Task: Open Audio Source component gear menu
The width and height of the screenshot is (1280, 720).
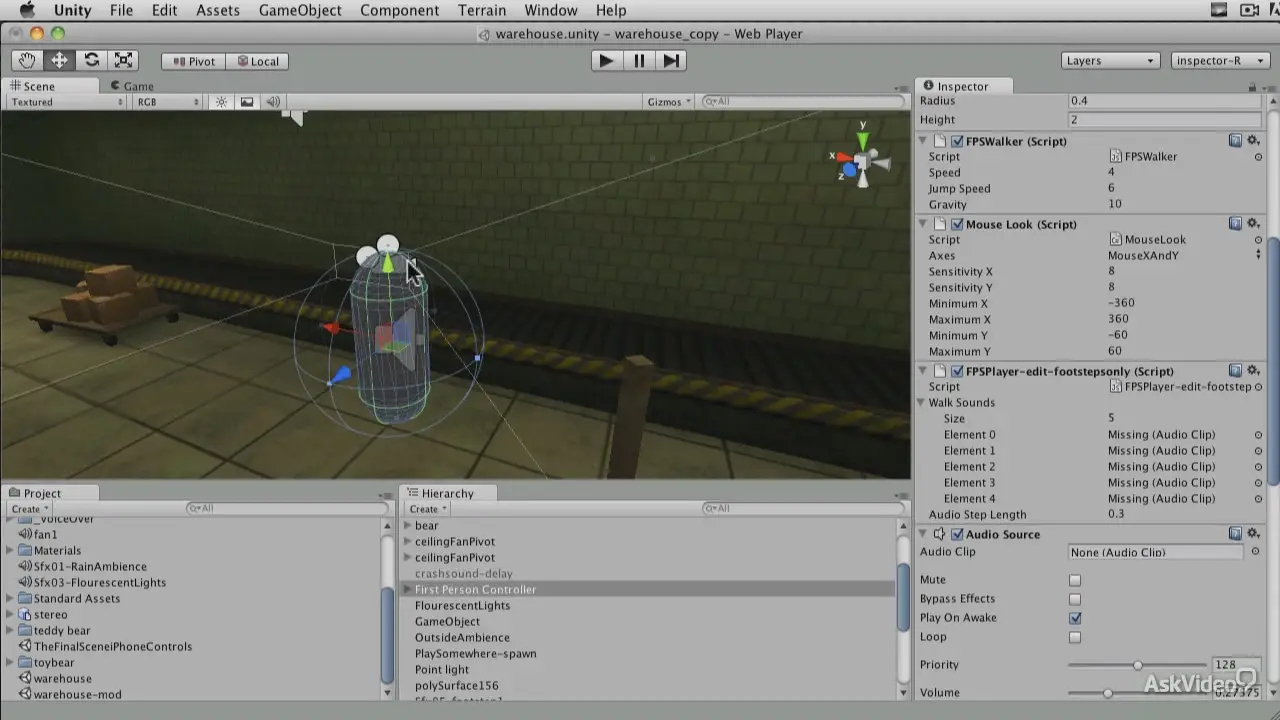Action: pos(1252,534)
